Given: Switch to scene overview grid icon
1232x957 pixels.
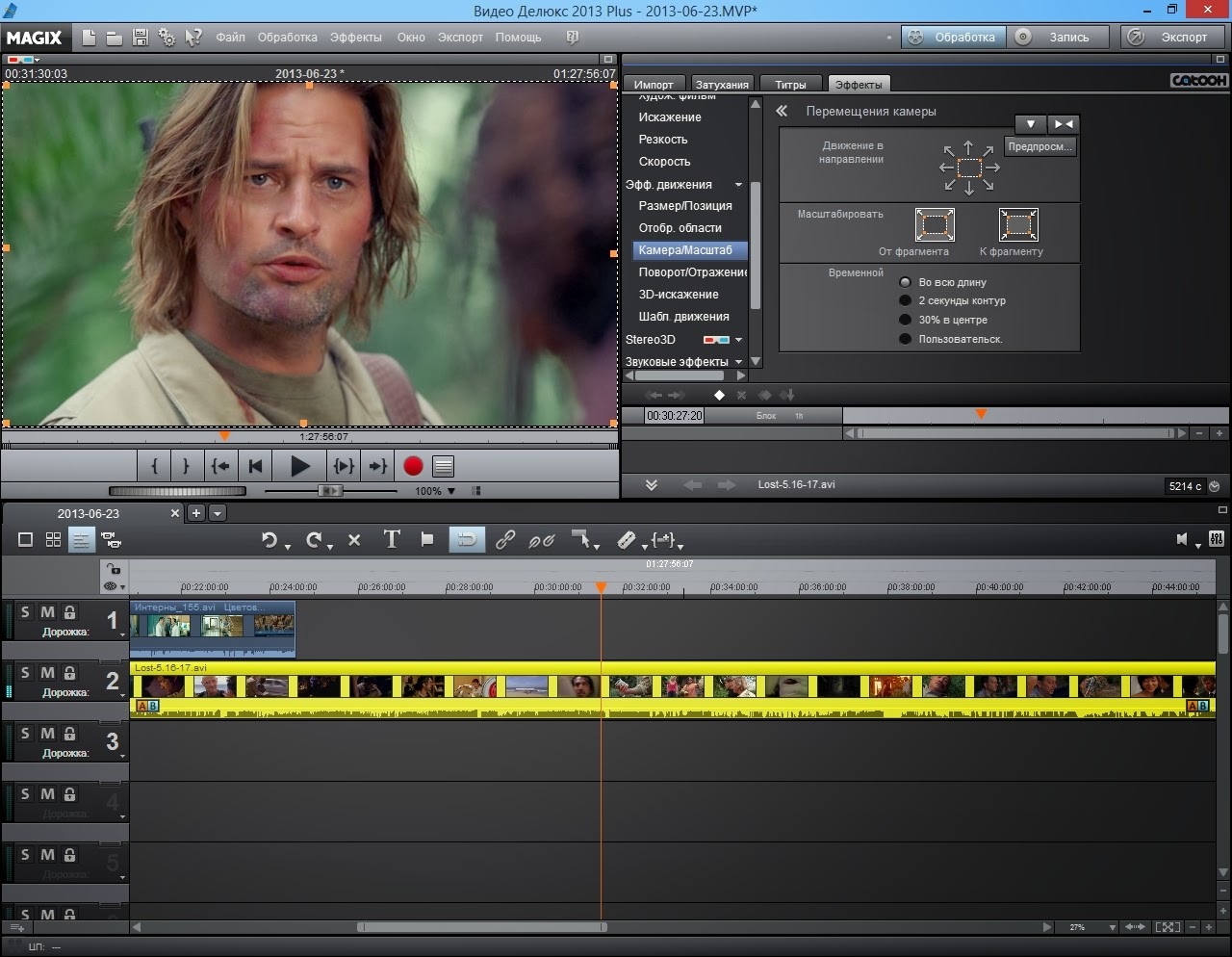Looking at the screenshot, I should 53,540.
